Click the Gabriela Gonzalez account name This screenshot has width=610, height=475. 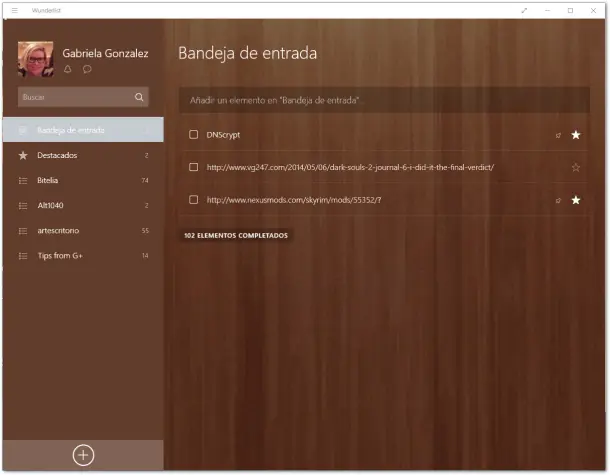pyautogui.click(x=105, y=53)
